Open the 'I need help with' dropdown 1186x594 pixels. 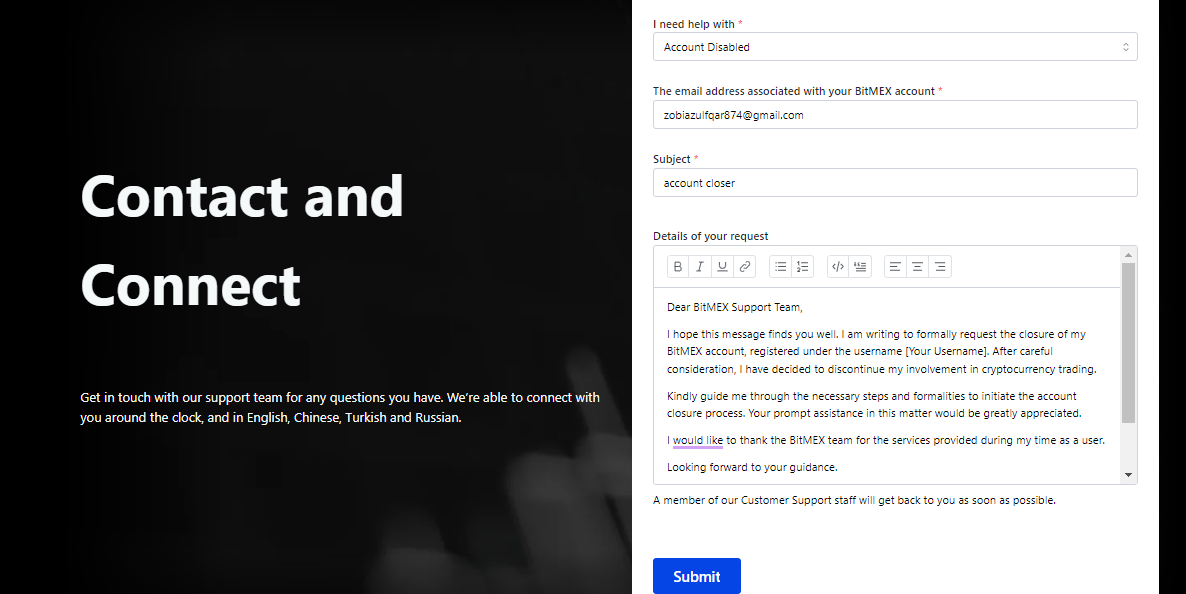pos(895,47)
